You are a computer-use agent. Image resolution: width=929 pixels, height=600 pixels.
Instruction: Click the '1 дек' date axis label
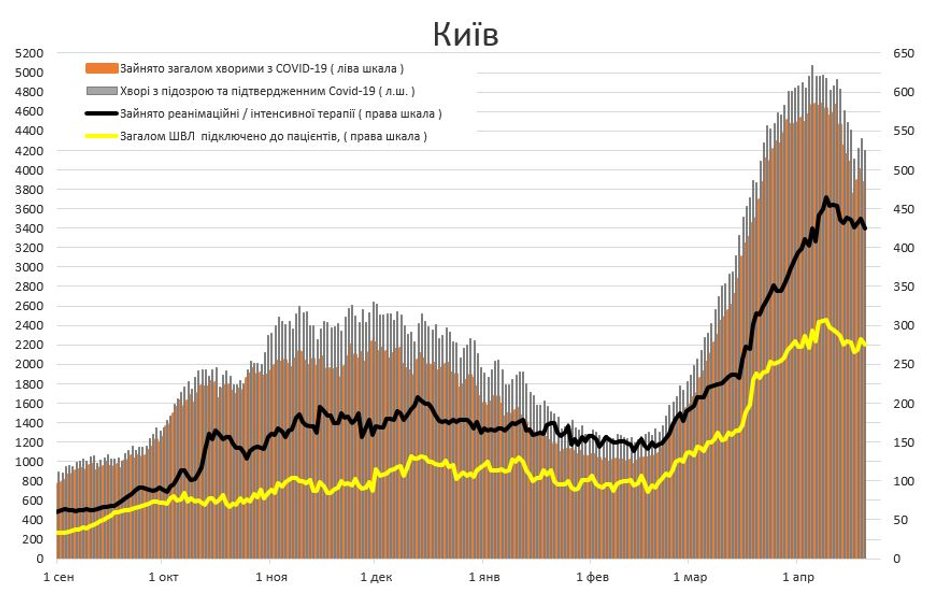376,578
